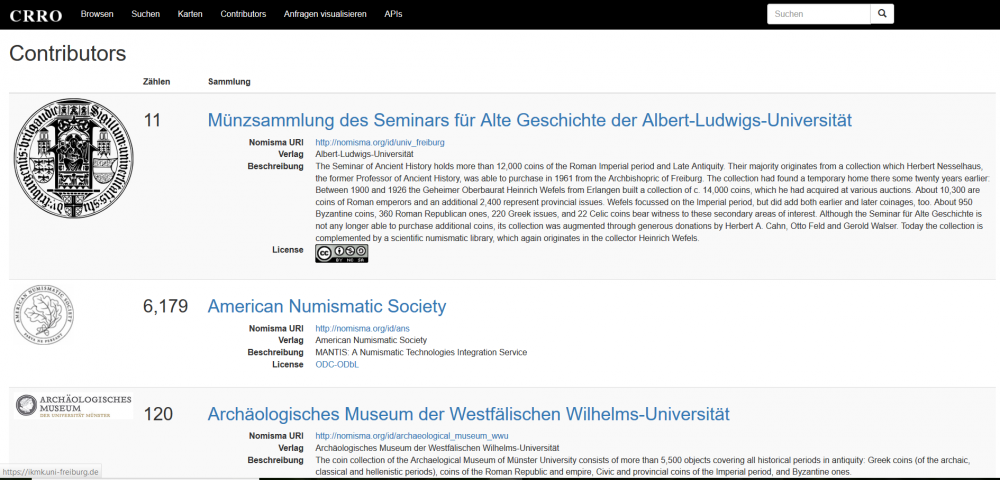The height and width of the screenshot is (480, 1000).
Task: Open Anfragen visualisieren in the navbar
Action: pyautogui.click(x=325, y=14)
